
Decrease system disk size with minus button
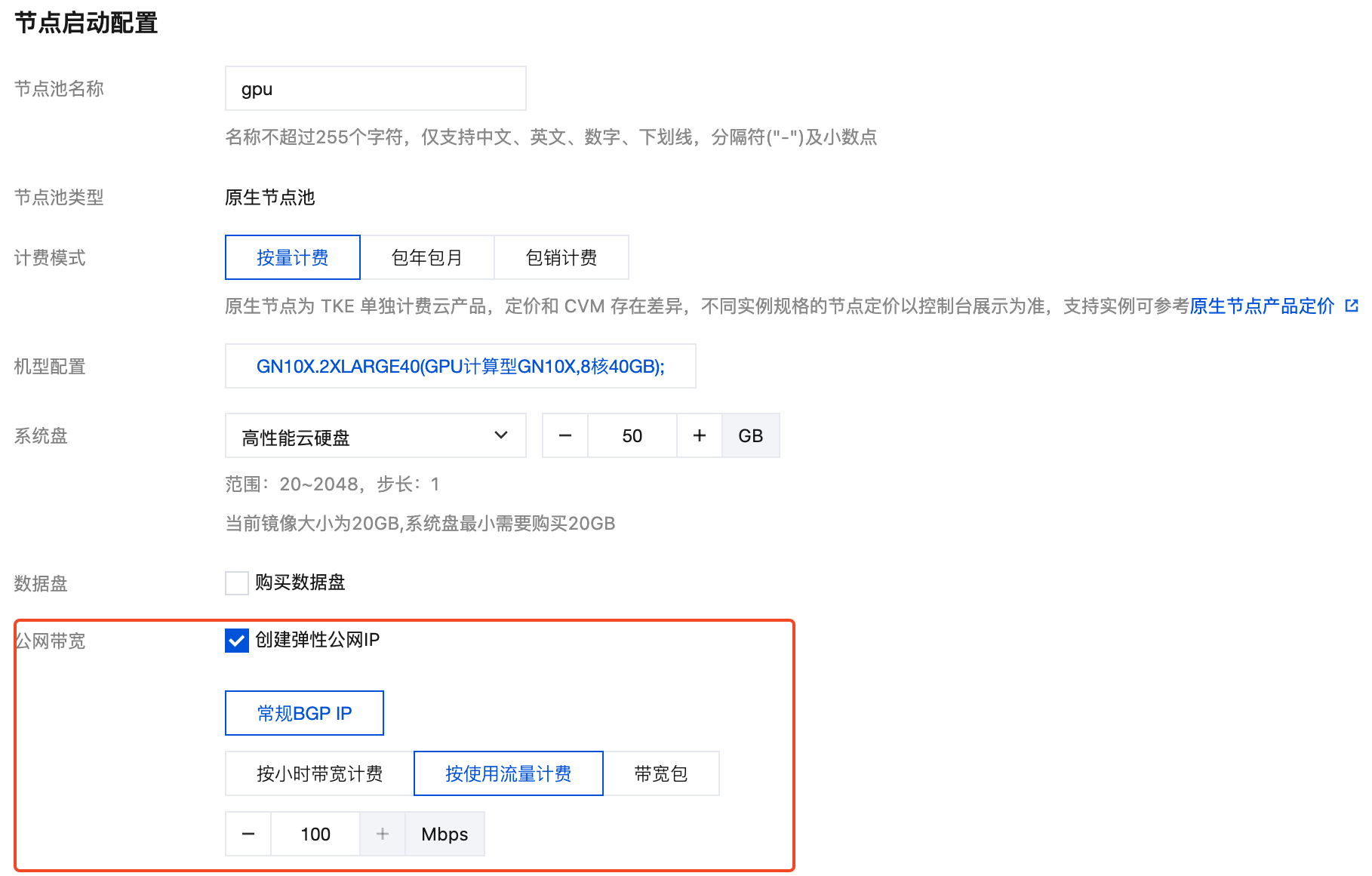coord(565,435)
